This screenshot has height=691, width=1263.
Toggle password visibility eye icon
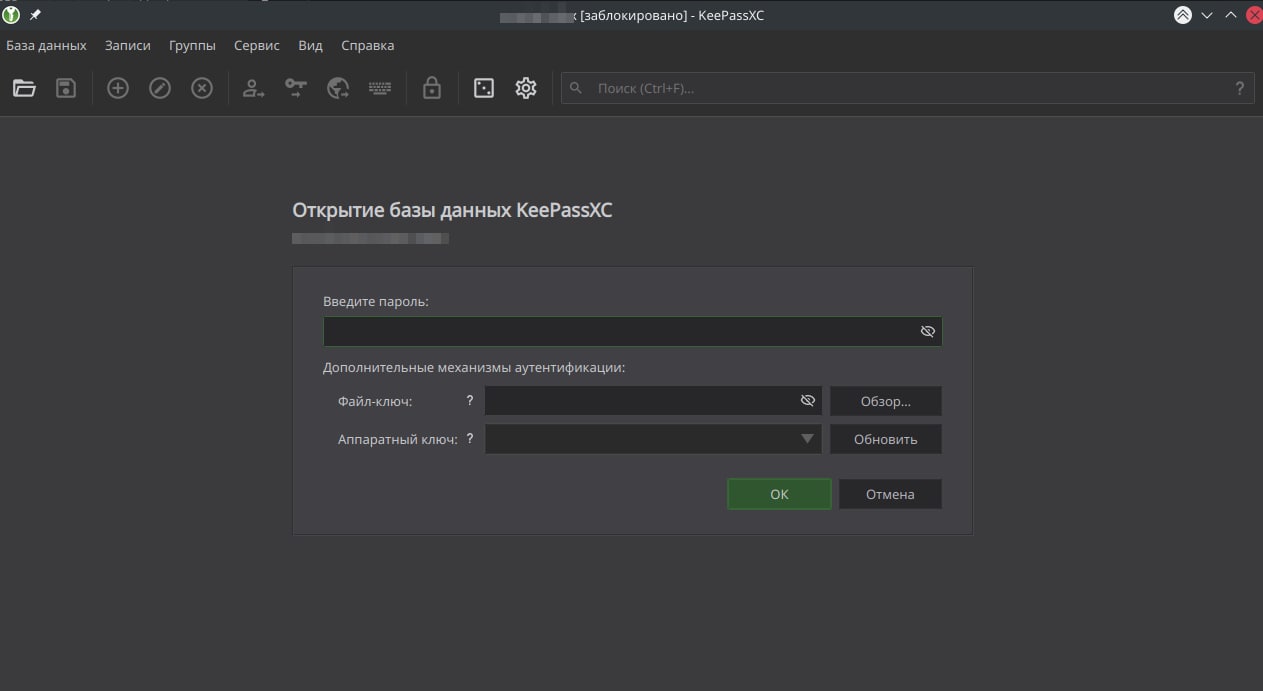(x=927, y=331)
